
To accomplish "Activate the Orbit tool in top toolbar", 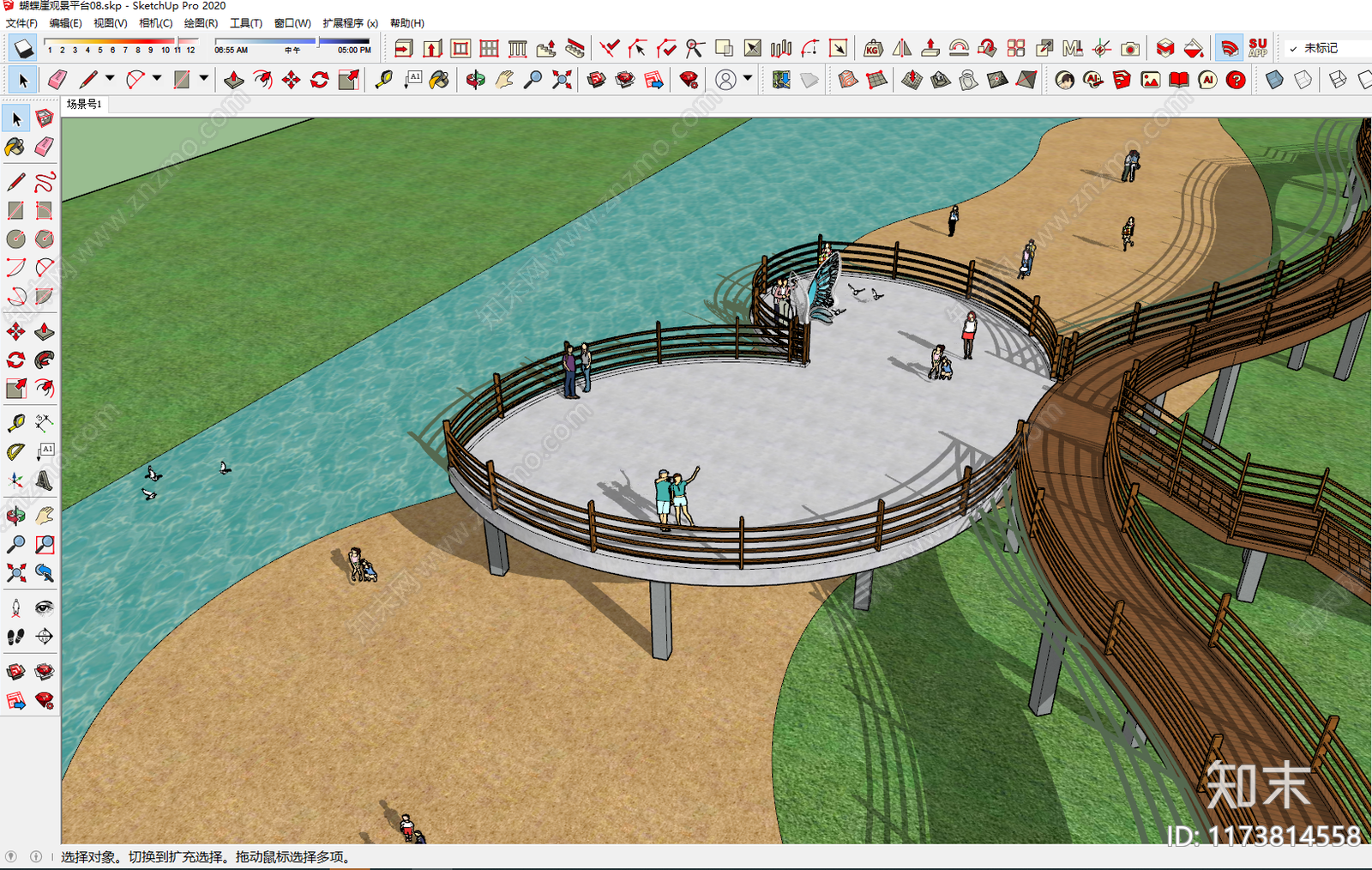I will pyautogui.click(x=475, y=80).
